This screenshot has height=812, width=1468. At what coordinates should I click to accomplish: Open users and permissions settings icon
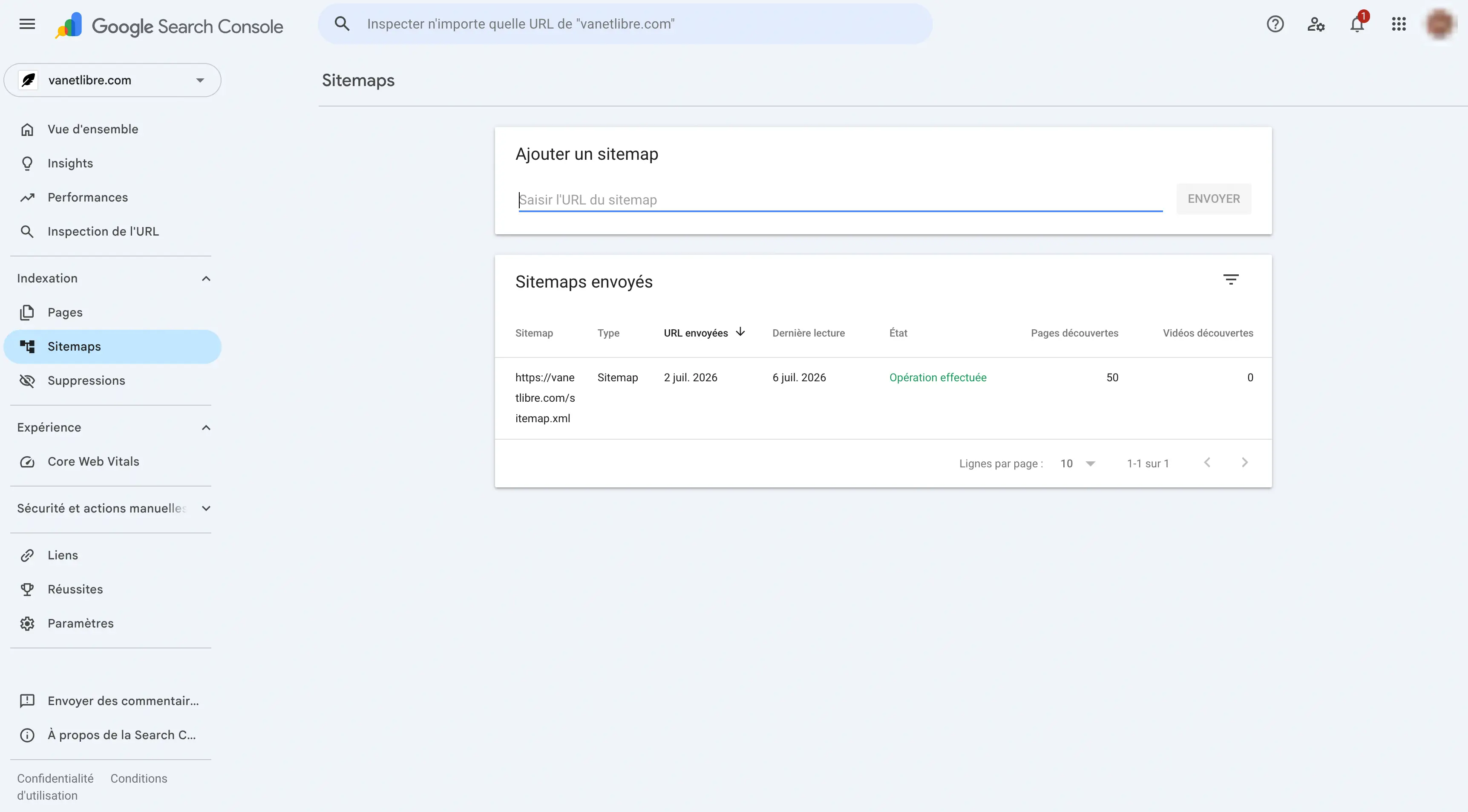pyautogui.click(x=1316, y=24)
